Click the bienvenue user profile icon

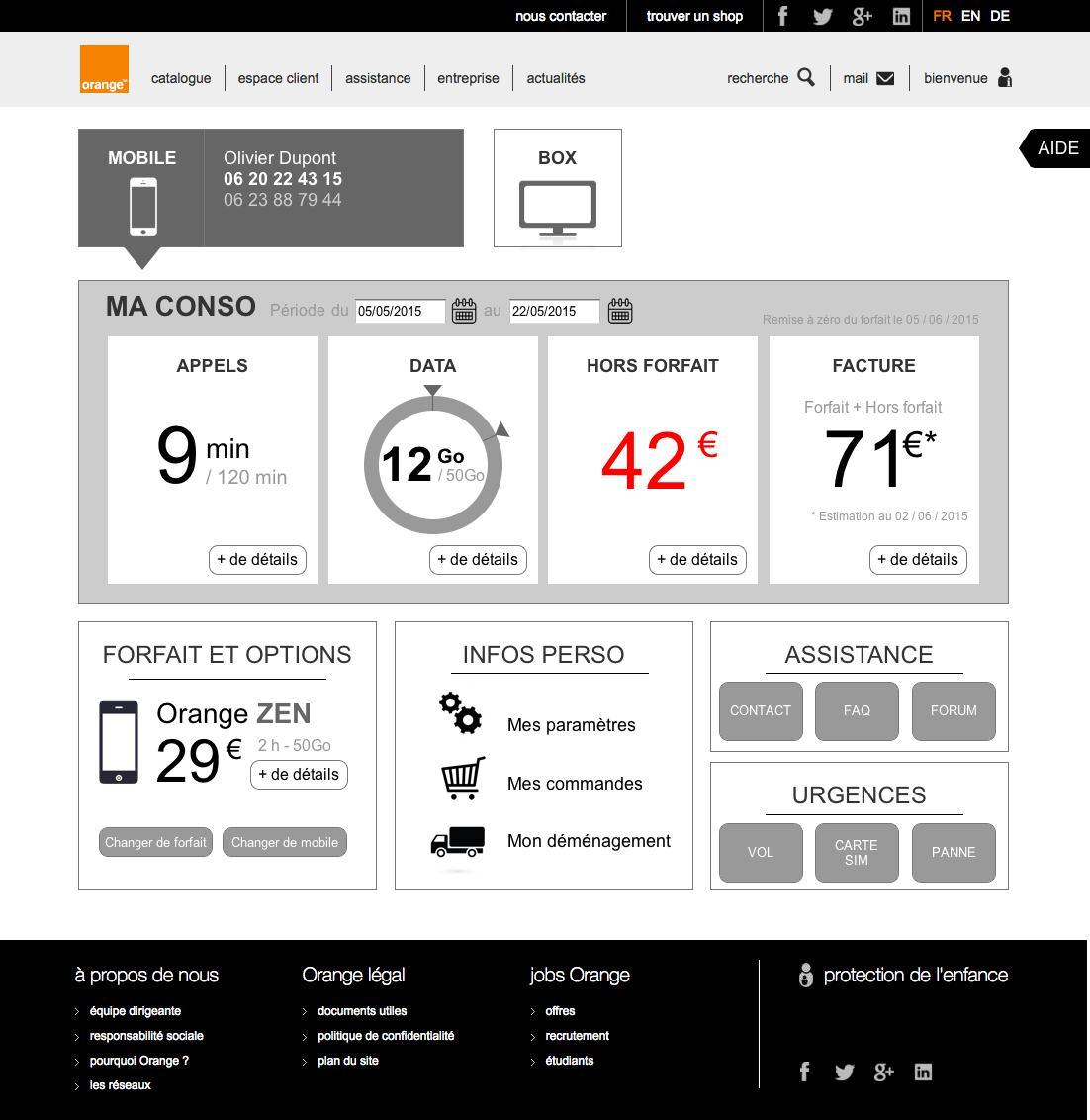[1005, 77]
